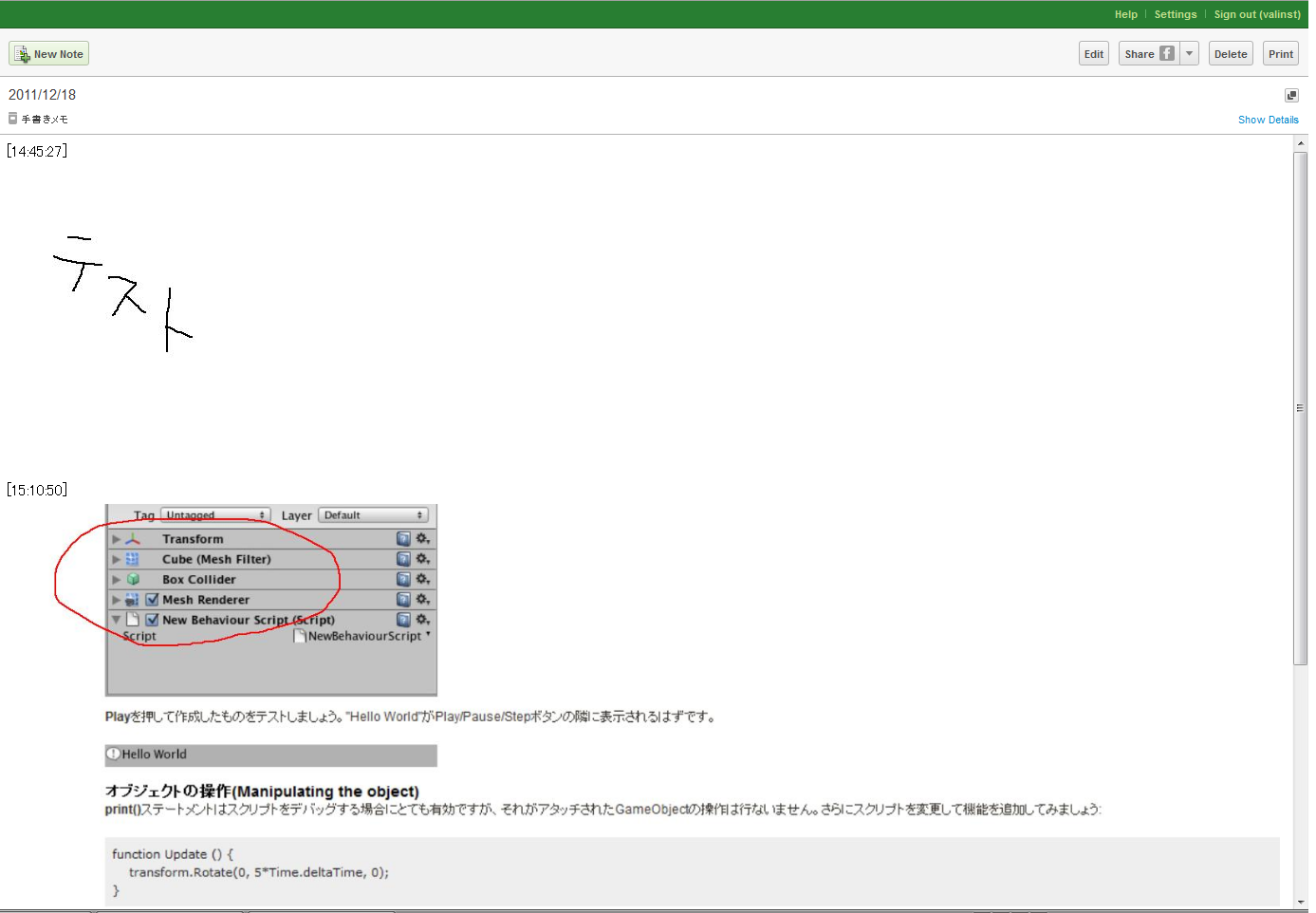This screenshot has height=913, width=1316.
Task: Open the Transform component's gear settings icon
Action: point(422,538)
